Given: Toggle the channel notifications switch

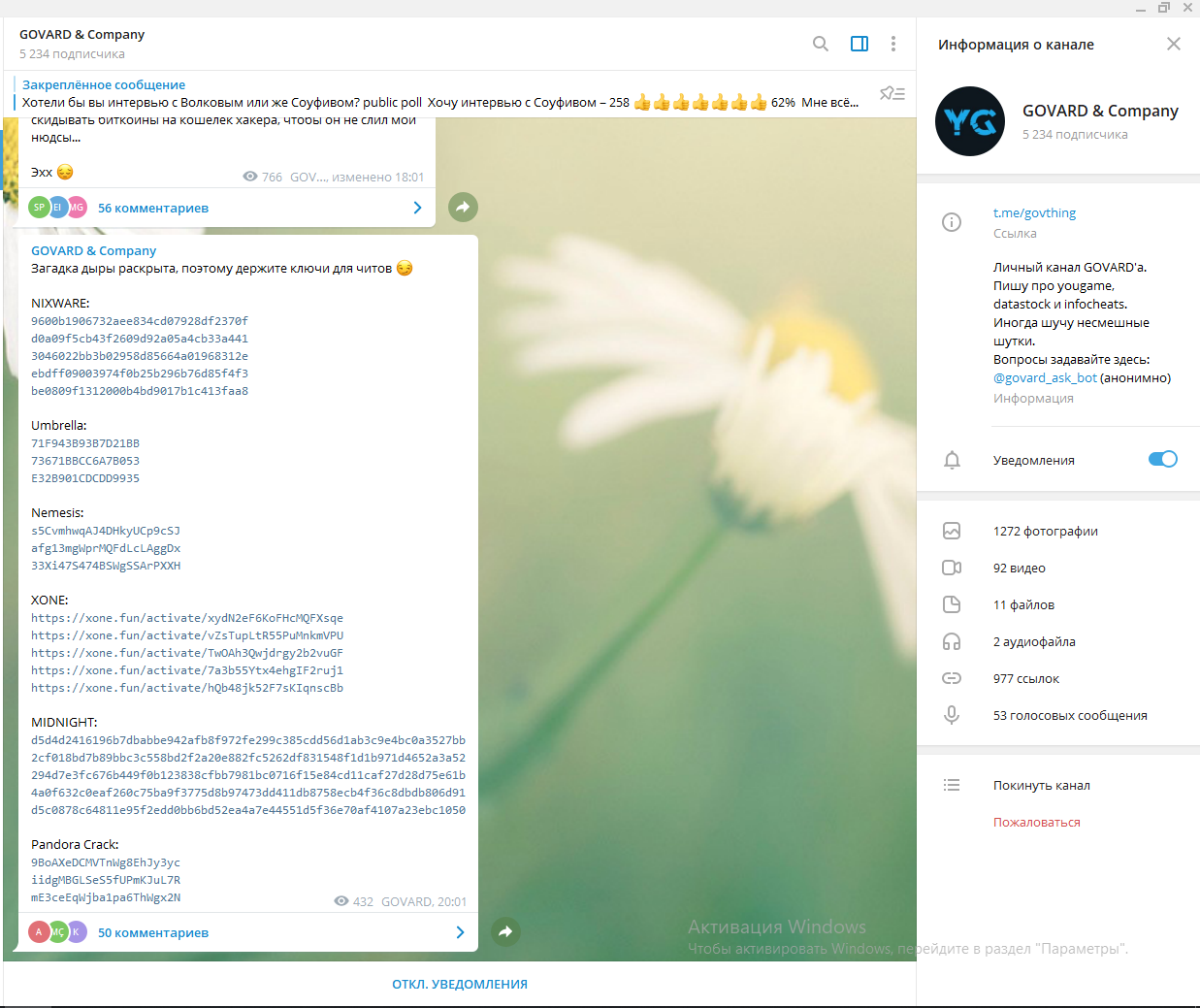Looking at the screenshot, I should 1163,459.
